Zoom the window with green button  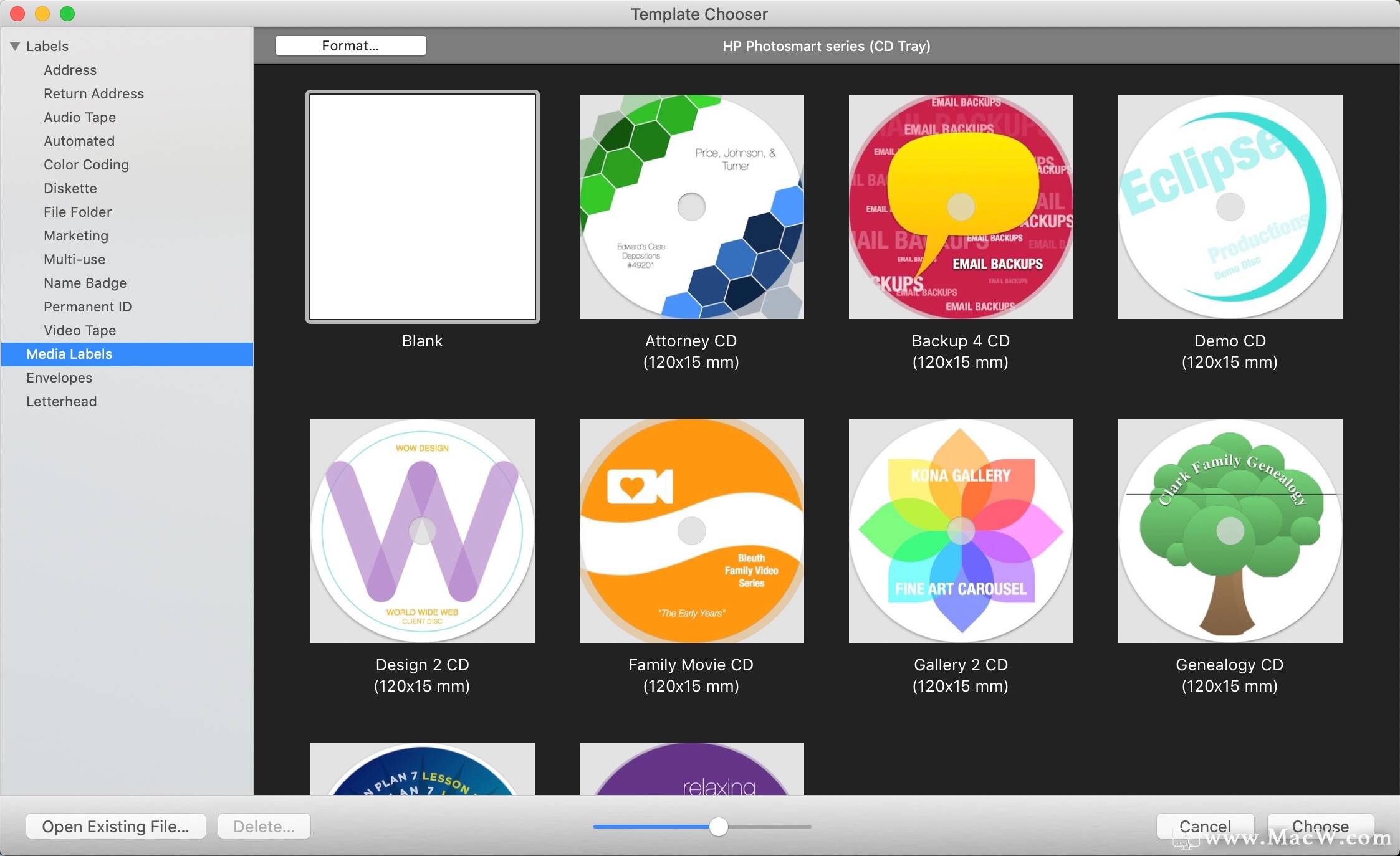click(x=67, y=13)
